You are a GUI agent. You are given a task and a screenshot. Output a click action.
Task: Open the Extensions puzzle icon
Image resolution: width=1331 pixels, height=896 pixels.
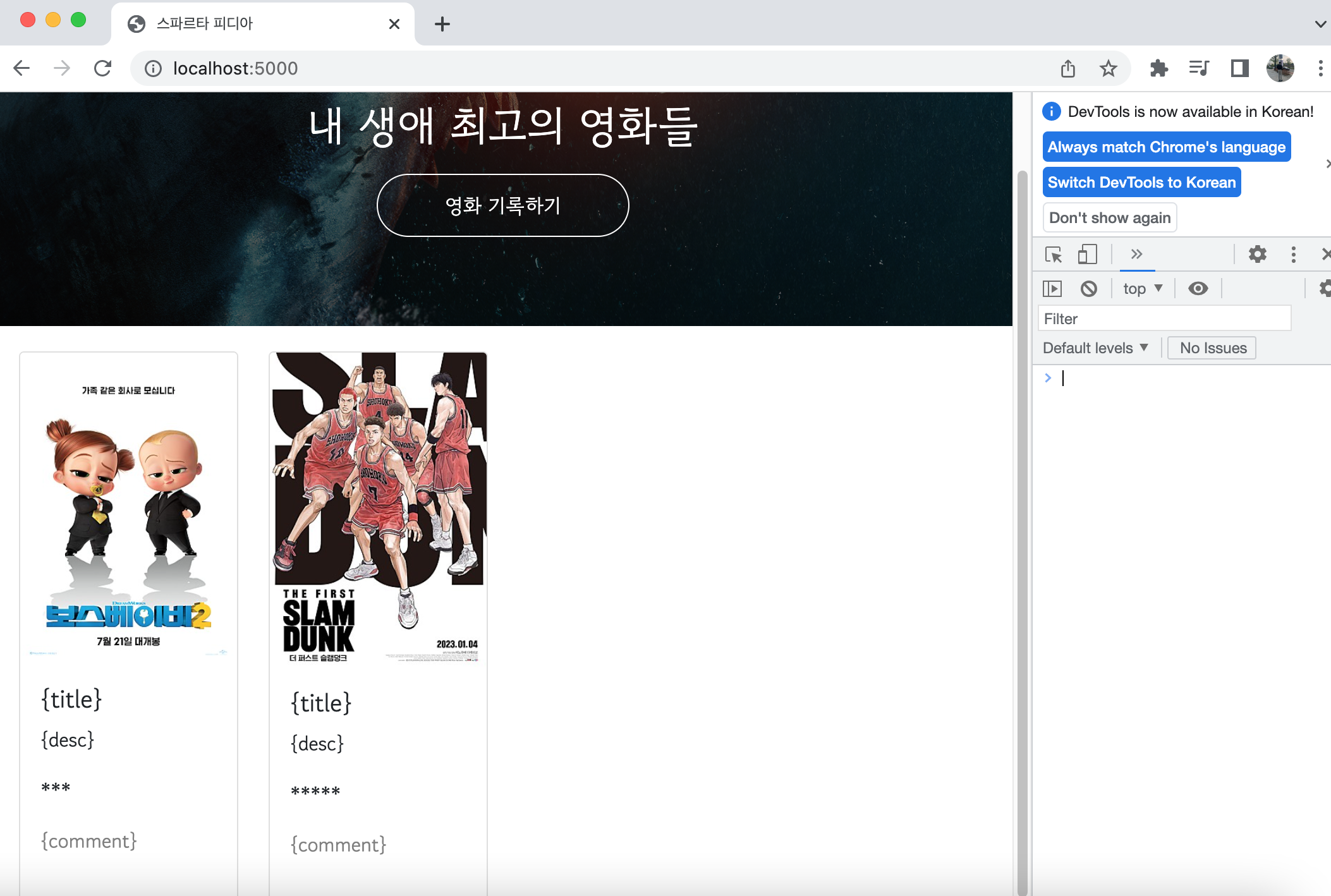pos(1158,68)
